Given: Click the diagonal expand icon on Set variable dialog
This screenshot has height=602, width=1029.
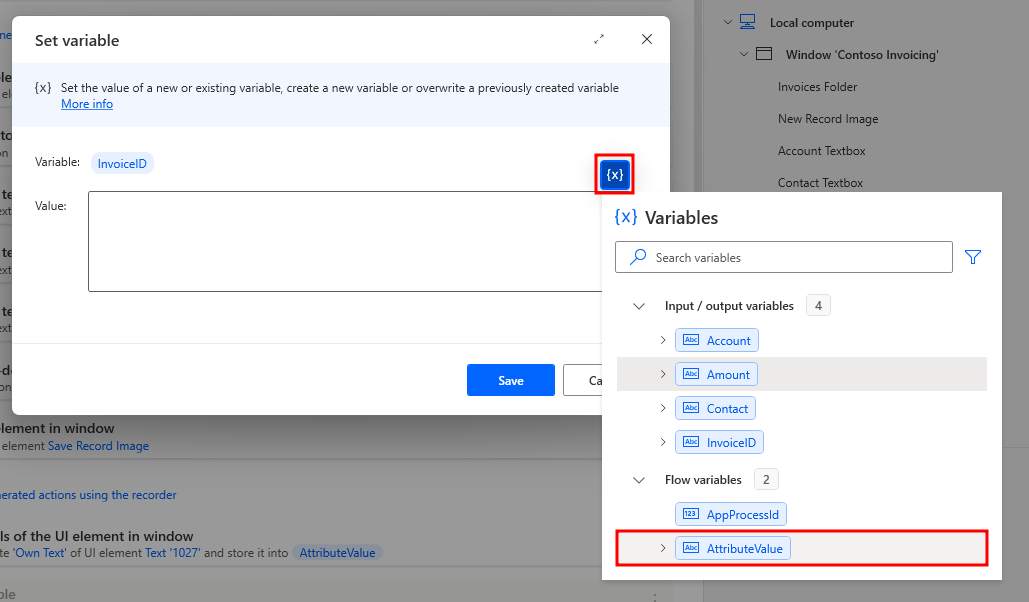Looking at the screenshot, I should click(x=599, y=39).
